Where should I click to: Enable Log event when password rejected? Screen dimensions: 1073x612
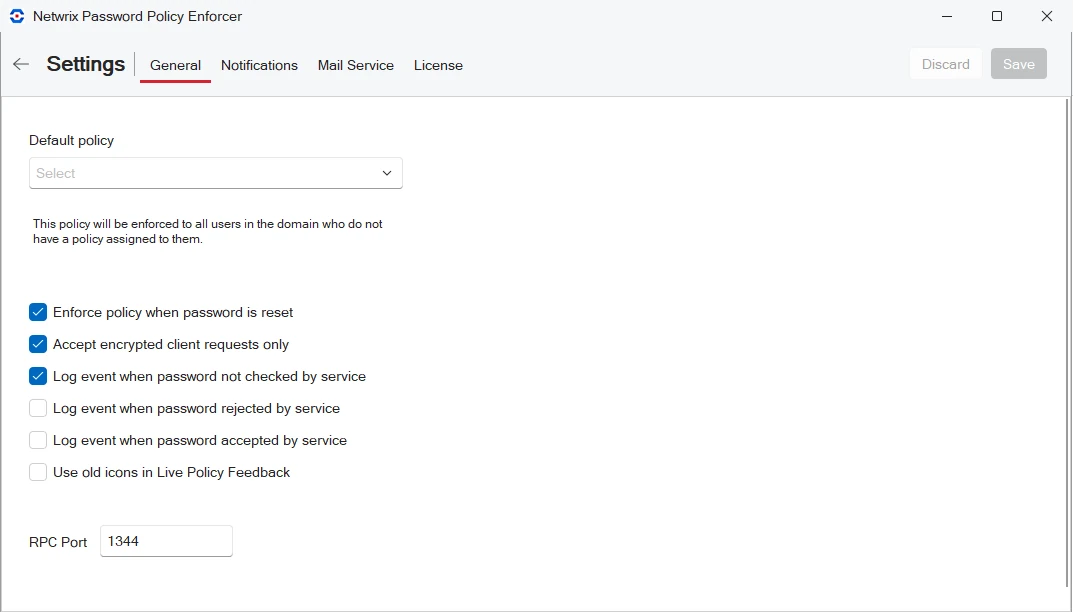pyautogui.click(x=38, y=408)
